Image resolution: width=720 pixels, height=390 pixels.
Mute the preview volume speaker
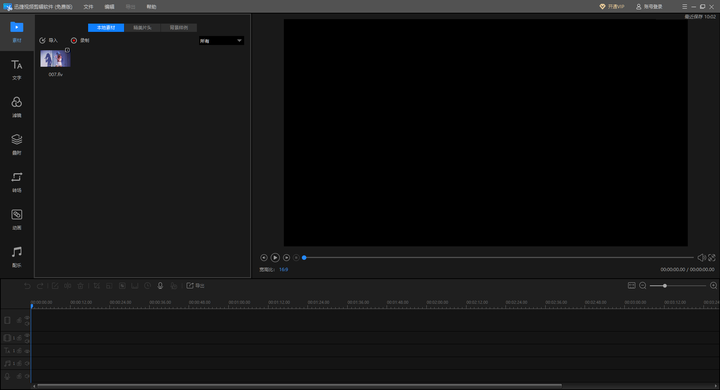pos(701,258)
